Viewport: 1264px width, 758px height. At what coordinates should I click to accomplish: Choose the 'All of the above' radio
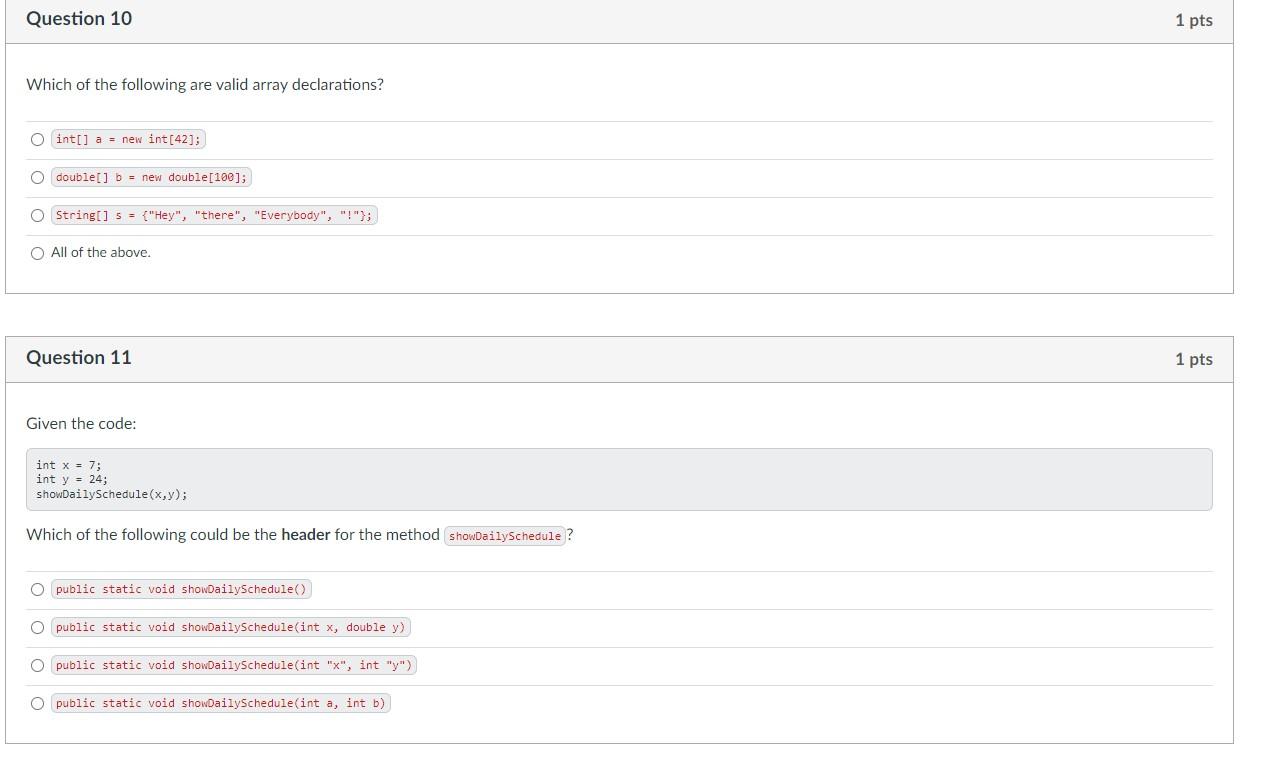37,253
